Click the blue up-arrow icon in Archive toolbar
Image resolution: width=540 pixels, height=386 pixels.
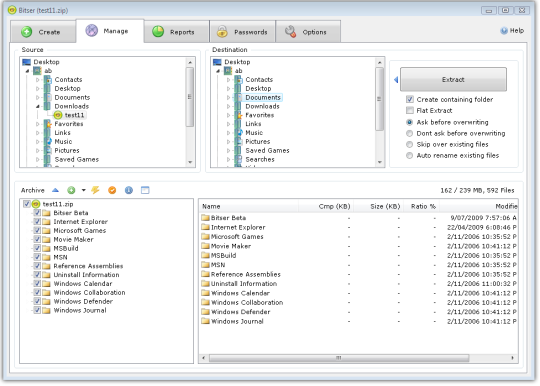(55, 190)
